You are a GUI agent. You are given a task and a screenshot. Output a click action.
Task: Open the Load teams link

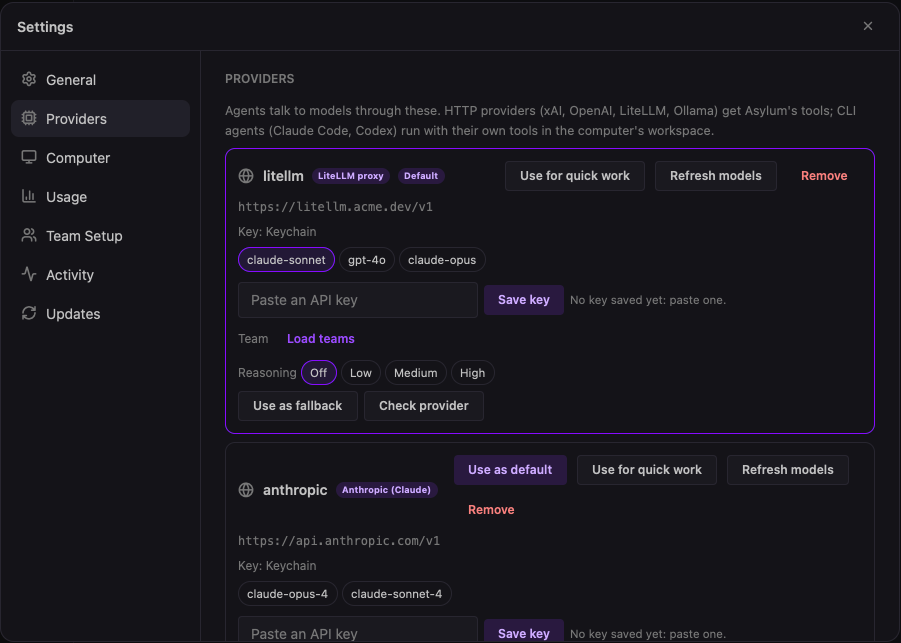321,339
